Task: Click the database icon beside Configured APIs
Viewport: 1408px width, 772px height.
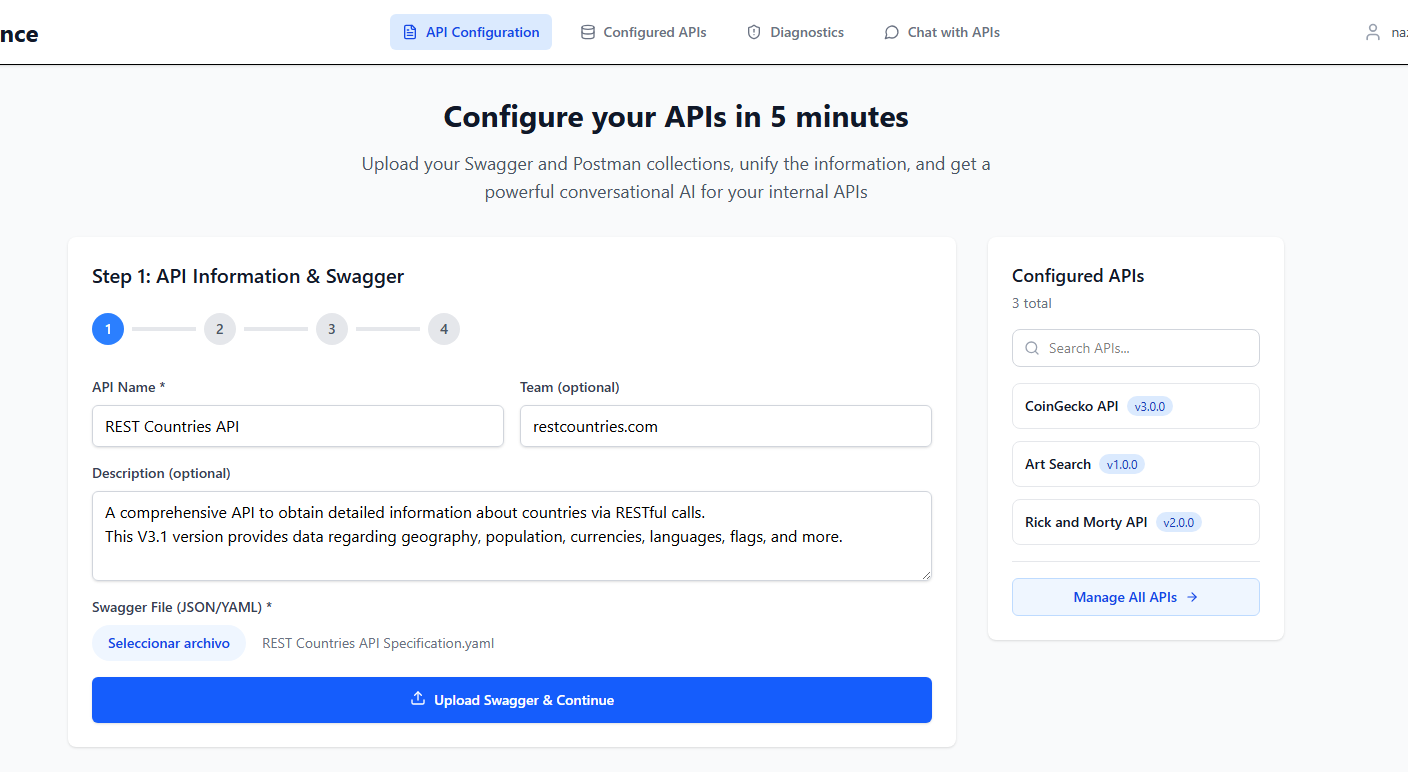Action: (588, 32)
